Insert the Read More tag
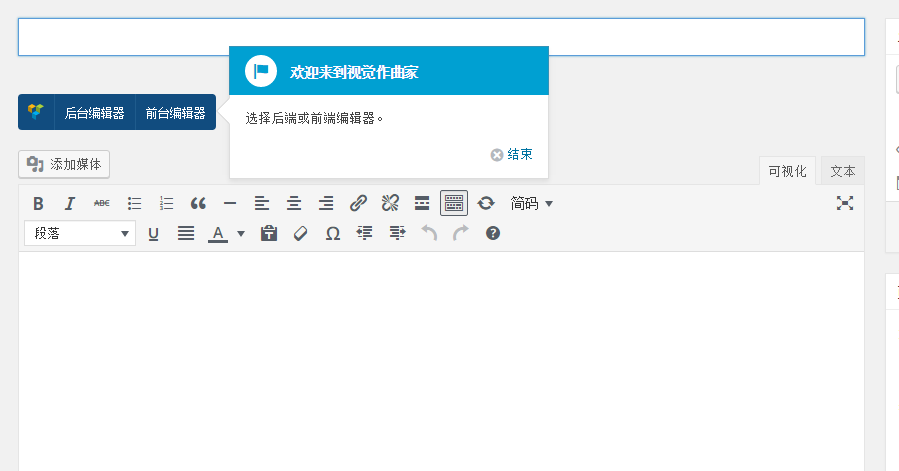Image resolution: width=899 pixels, height=471 pixels. pyautogui.click(x=422, y=203)
